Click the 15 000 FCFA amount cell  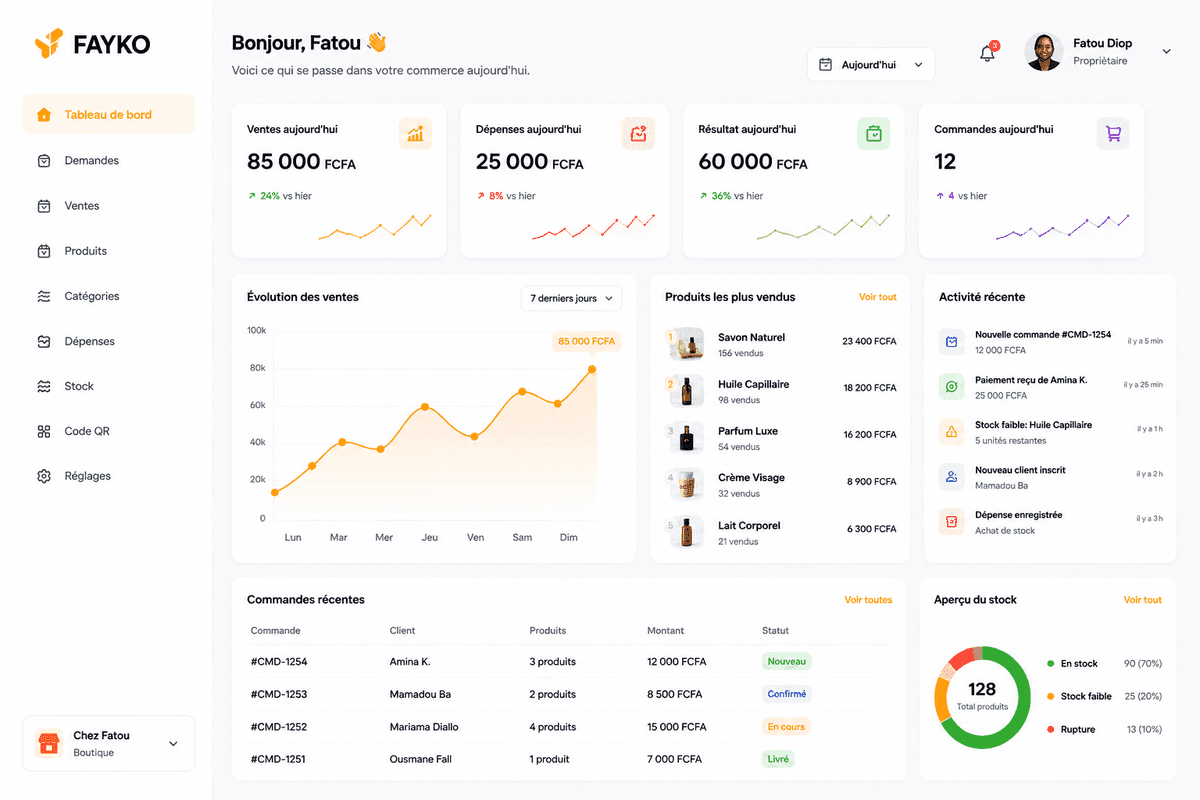677,727
